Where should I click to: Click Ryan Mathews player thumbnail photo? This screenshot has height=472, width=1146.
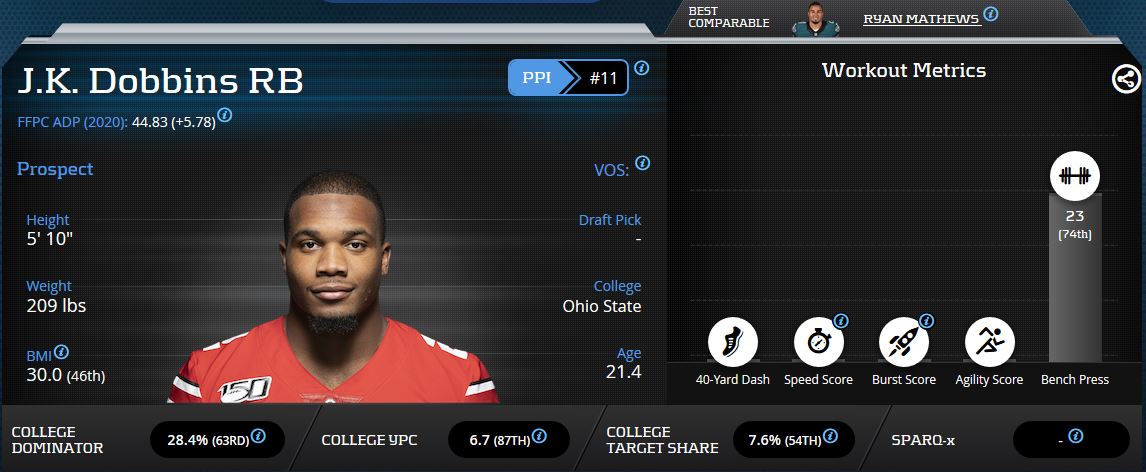(x=815, y=19)
